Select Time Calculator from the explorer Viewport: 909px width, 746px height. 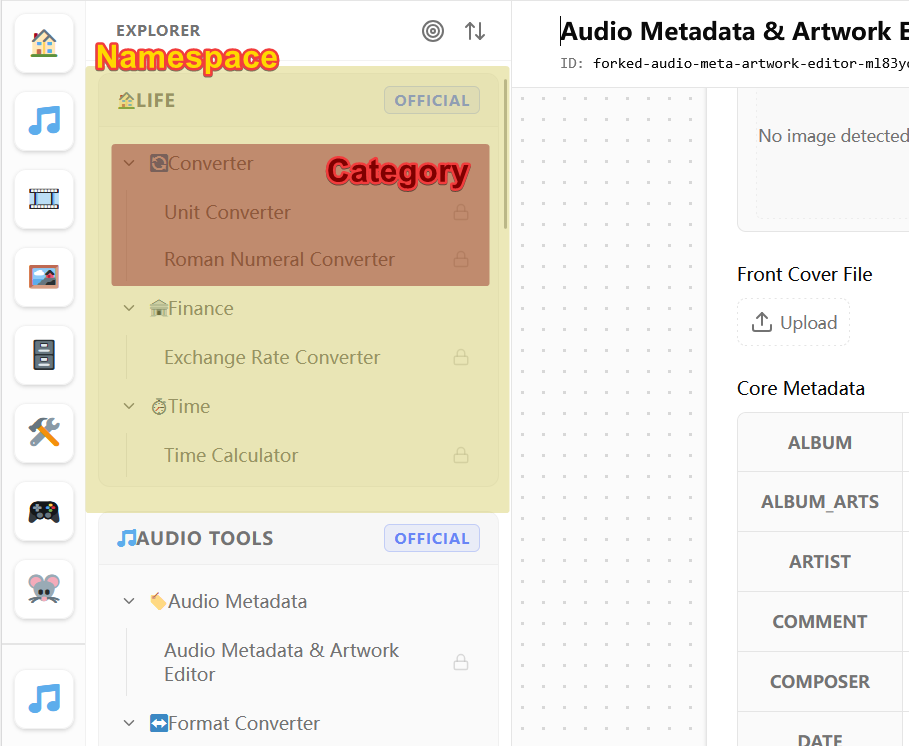[x=231, y=455]
